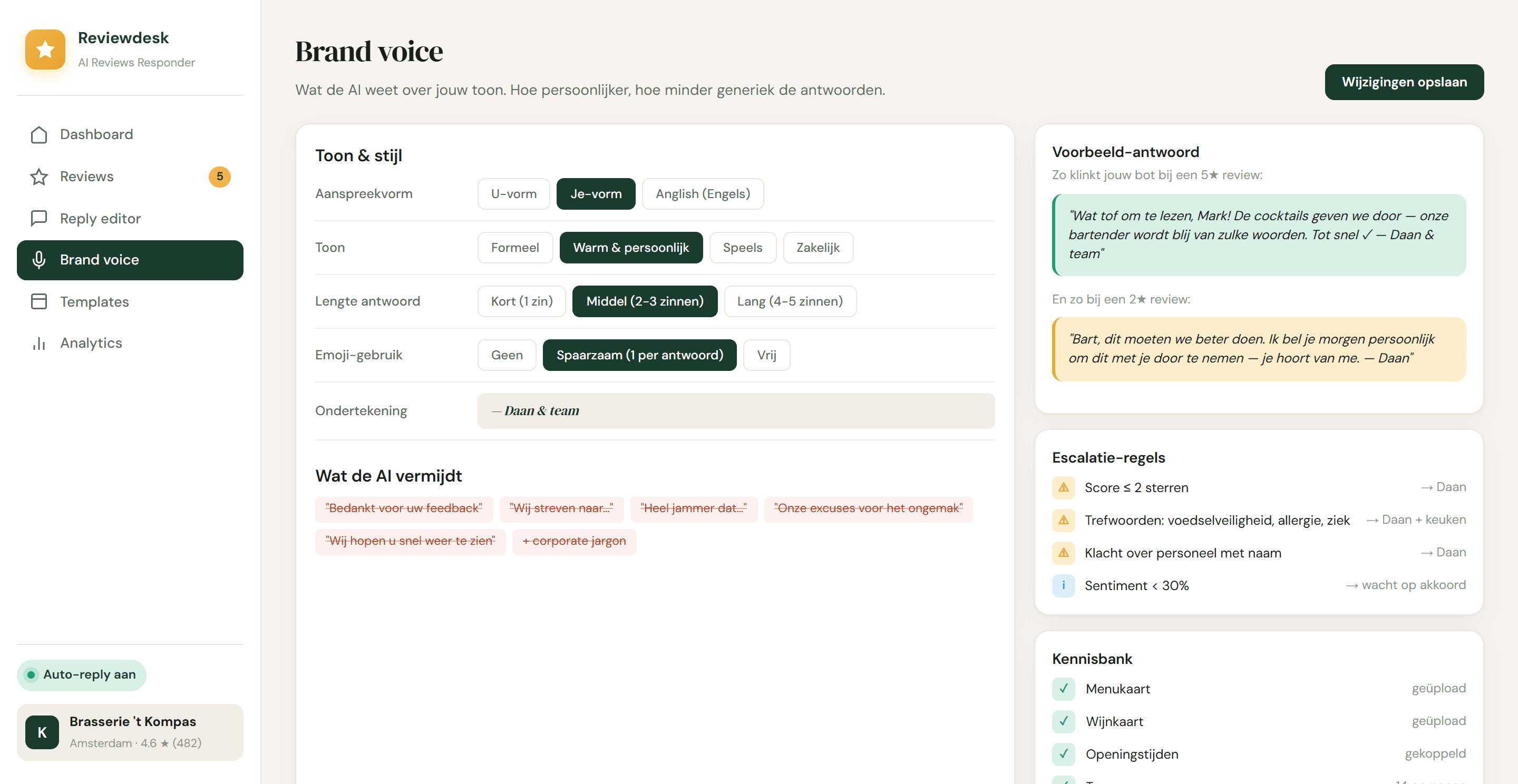
Task: Set Emoji-gebruik to Geen
Action: (x=507, y=355)
